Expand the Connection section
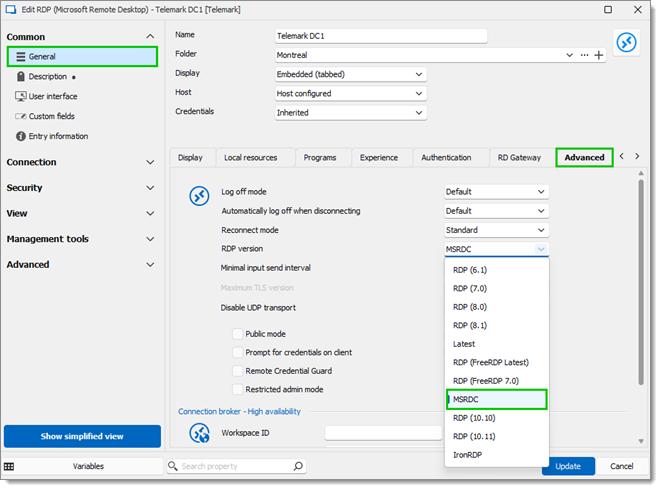The image size is (661, 490). (150, 162)
